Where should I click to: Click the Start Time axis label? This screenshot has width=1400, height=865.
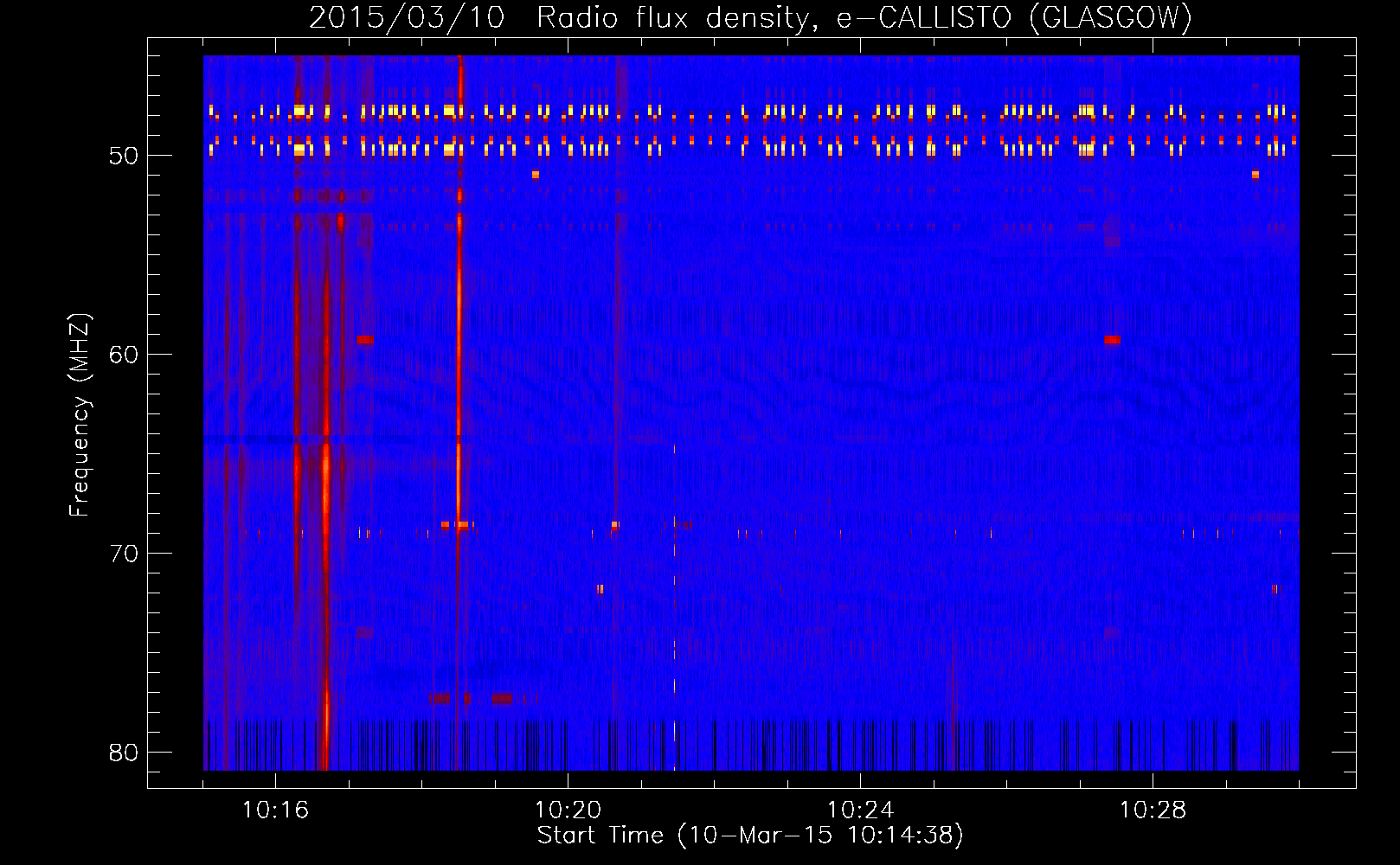point(750,836)
